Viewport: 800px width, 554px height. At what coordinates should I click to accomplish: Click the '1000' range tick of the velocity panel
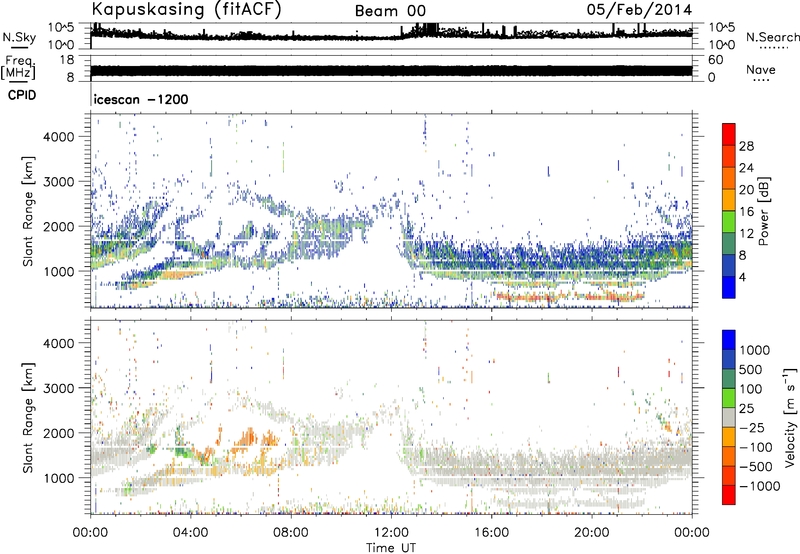point(59,478)
